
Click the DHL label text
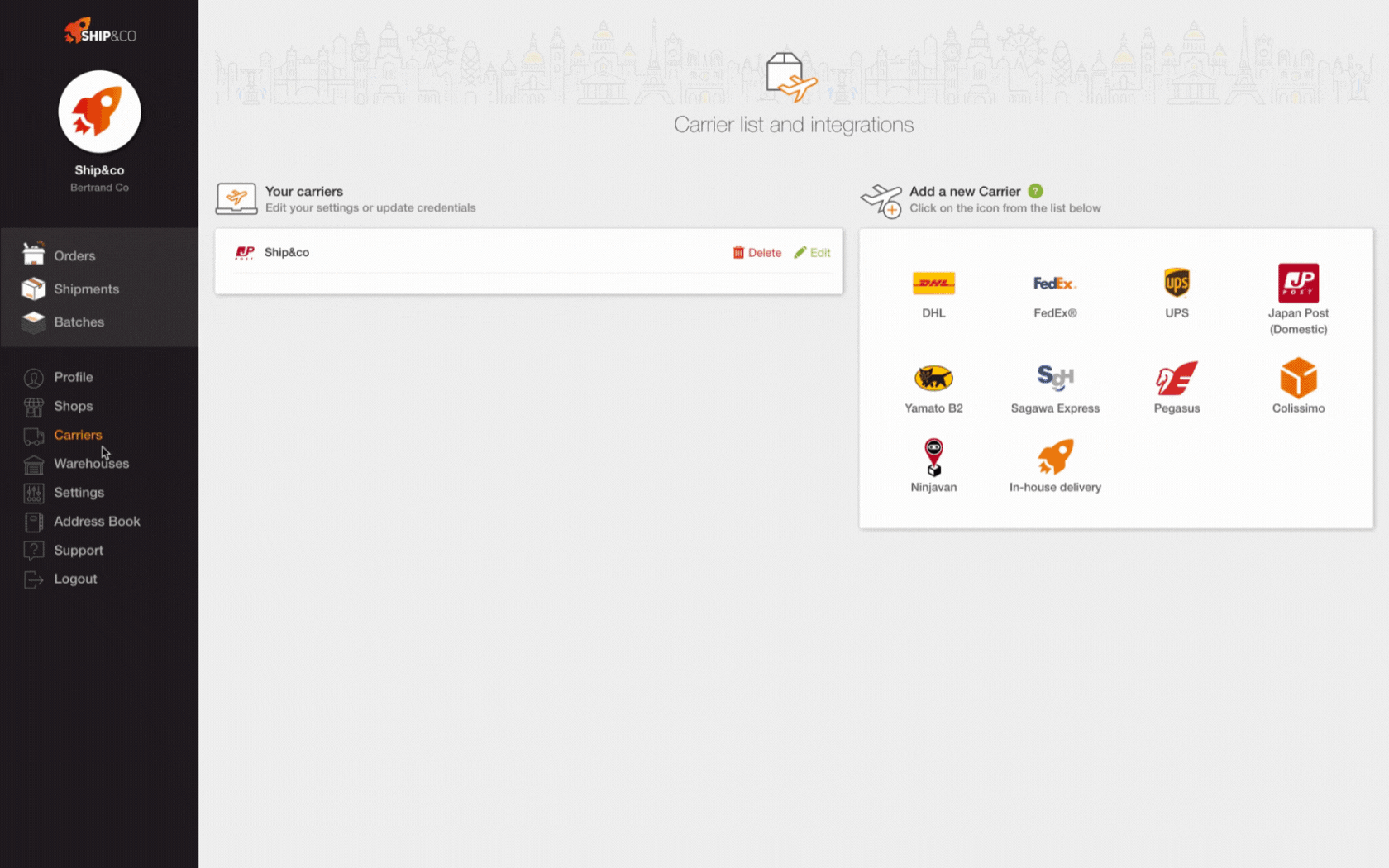[x=933, y=313]
